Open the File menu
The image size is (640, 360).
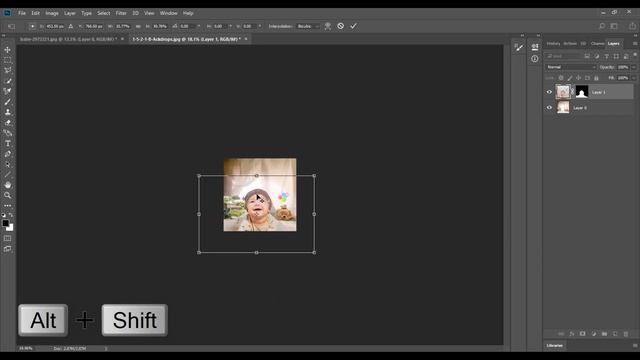(22, 13)
